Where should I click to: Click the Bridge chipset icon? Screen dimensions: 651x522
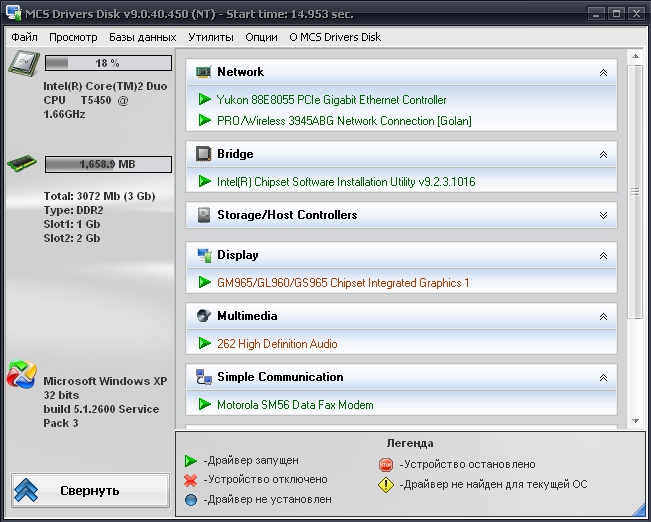click(203, 154)
